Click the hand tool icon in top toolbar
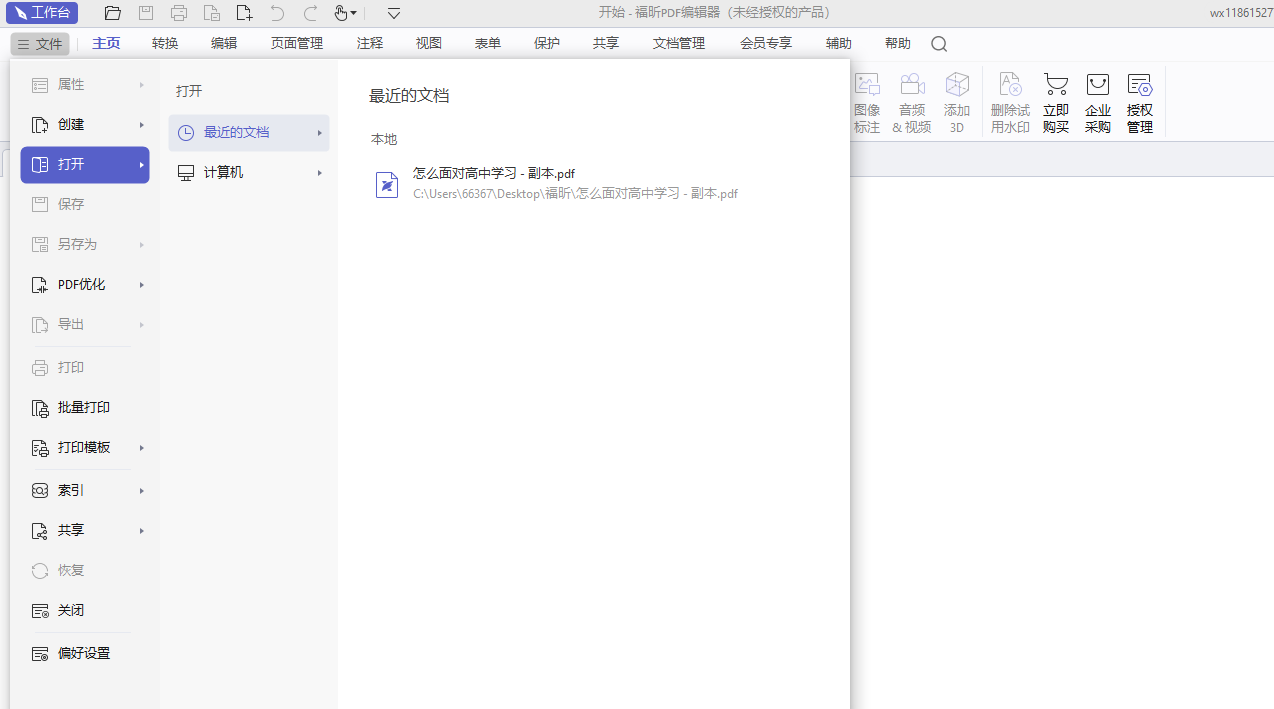 pos(341,13)
